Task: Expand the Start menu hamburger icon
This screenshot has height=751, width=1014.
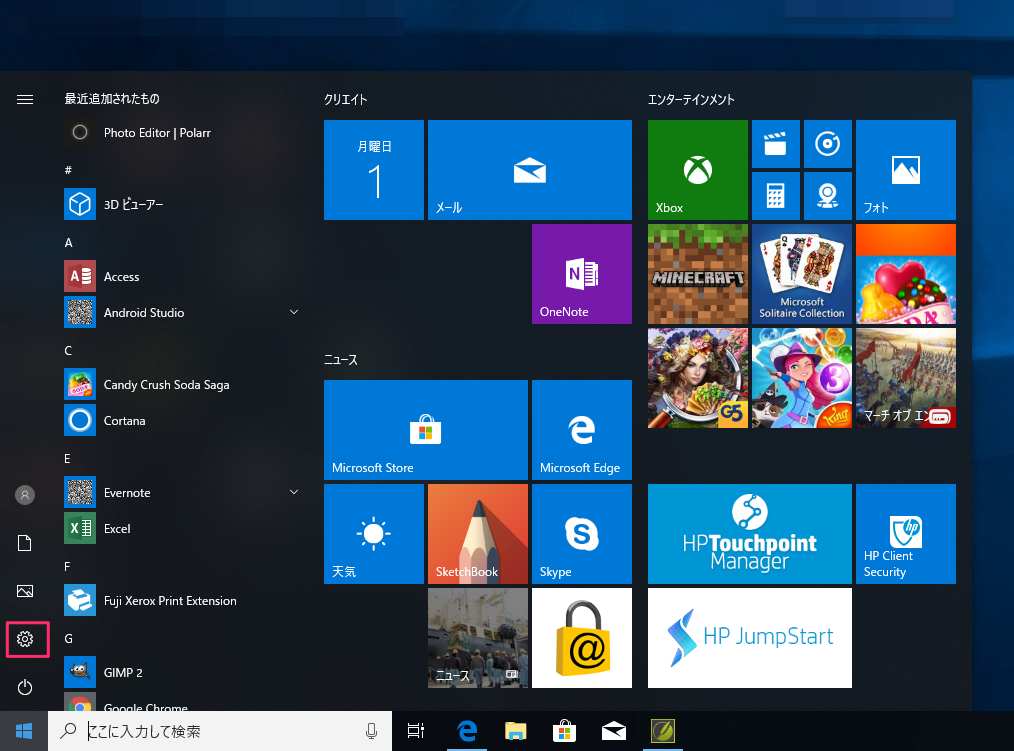Action: coord(26,99)
